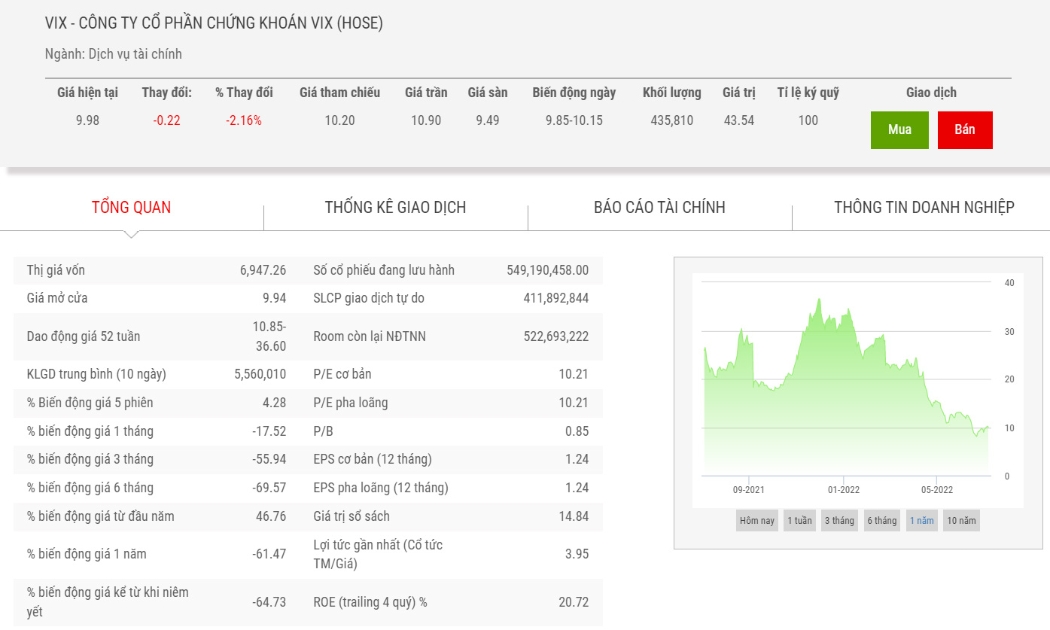Select the 1 năm chart range
Image resolution: width=1050 pixels, height=630 pixels.
(x=921, y=520)
